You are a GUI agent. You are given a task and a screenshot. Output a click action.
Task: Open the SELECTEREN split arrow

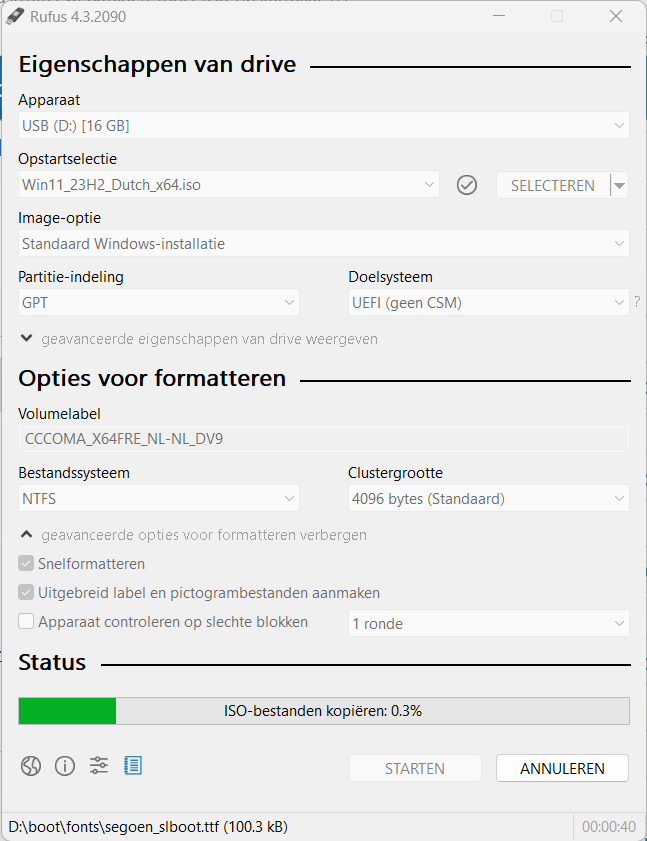coord(620,185)
